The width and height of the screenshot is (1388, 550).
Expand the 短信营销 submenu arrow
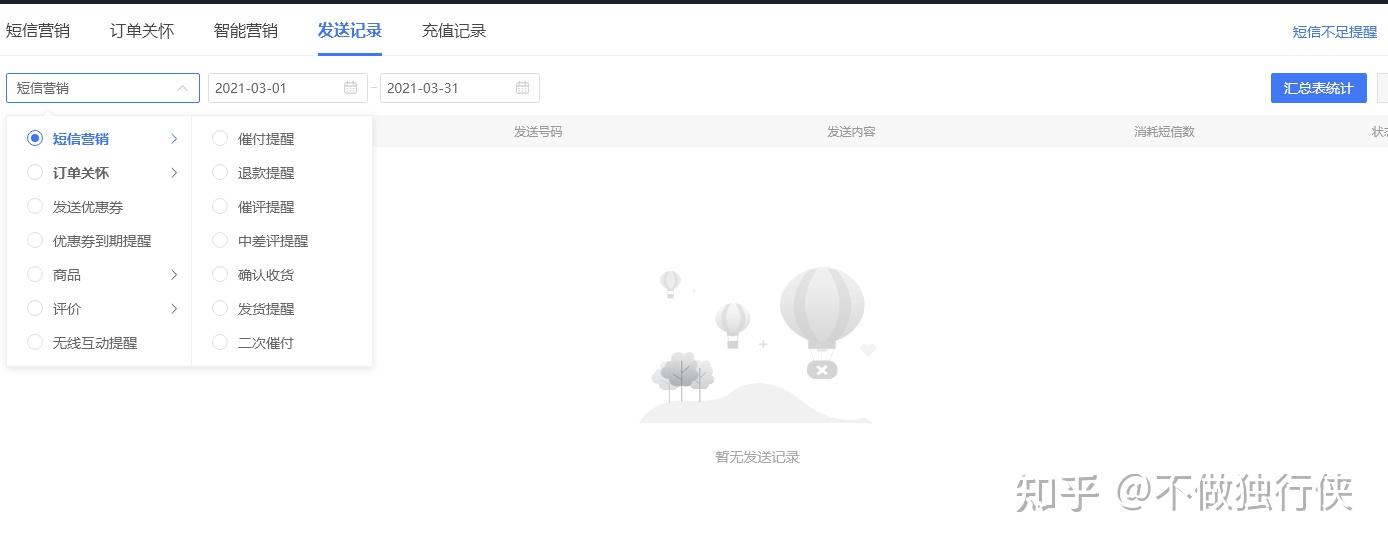tap(174, 139)
